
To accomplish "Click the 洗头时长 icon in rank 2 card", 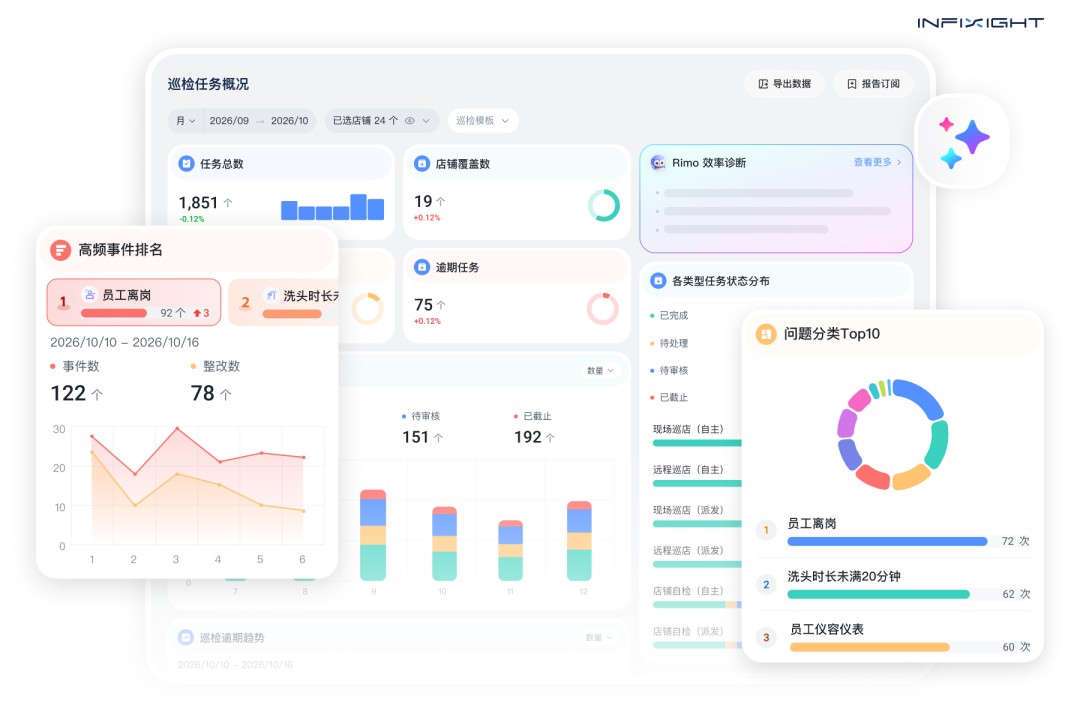I will tap(271, 295).
